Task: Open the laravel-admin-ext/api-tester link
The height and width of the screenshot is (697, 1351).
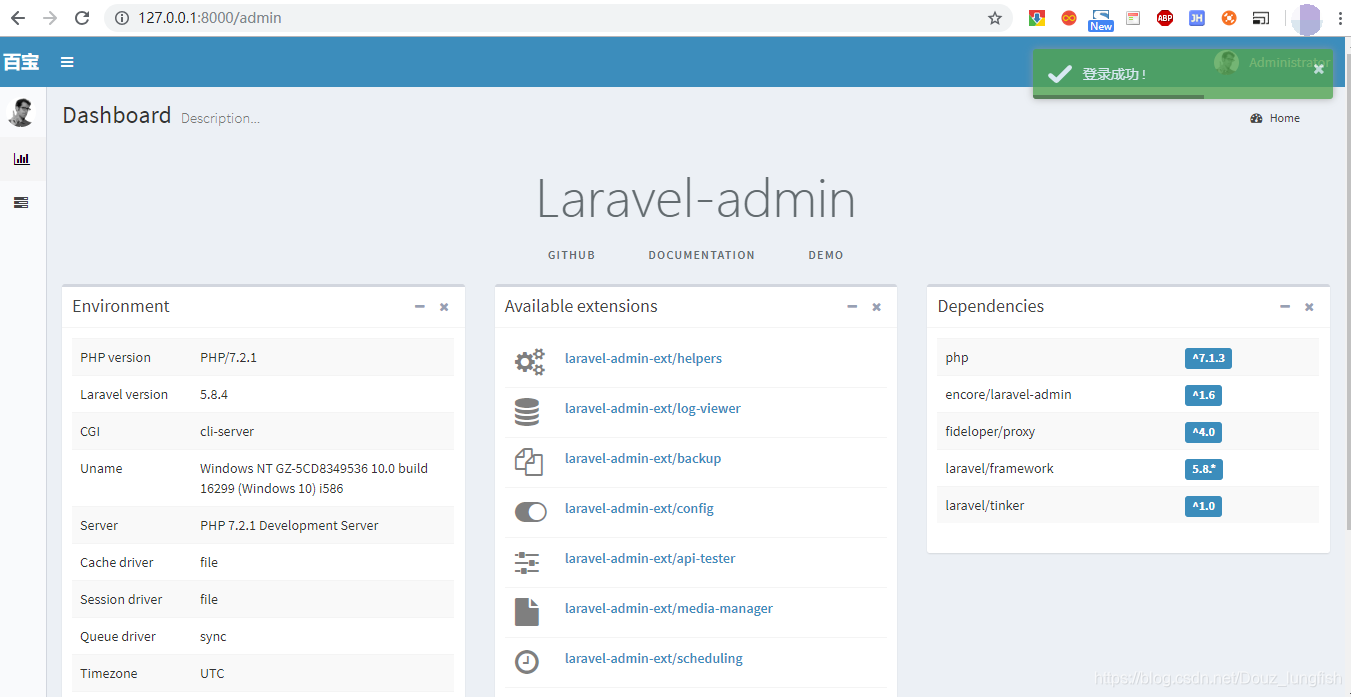Action: [650, 558]
